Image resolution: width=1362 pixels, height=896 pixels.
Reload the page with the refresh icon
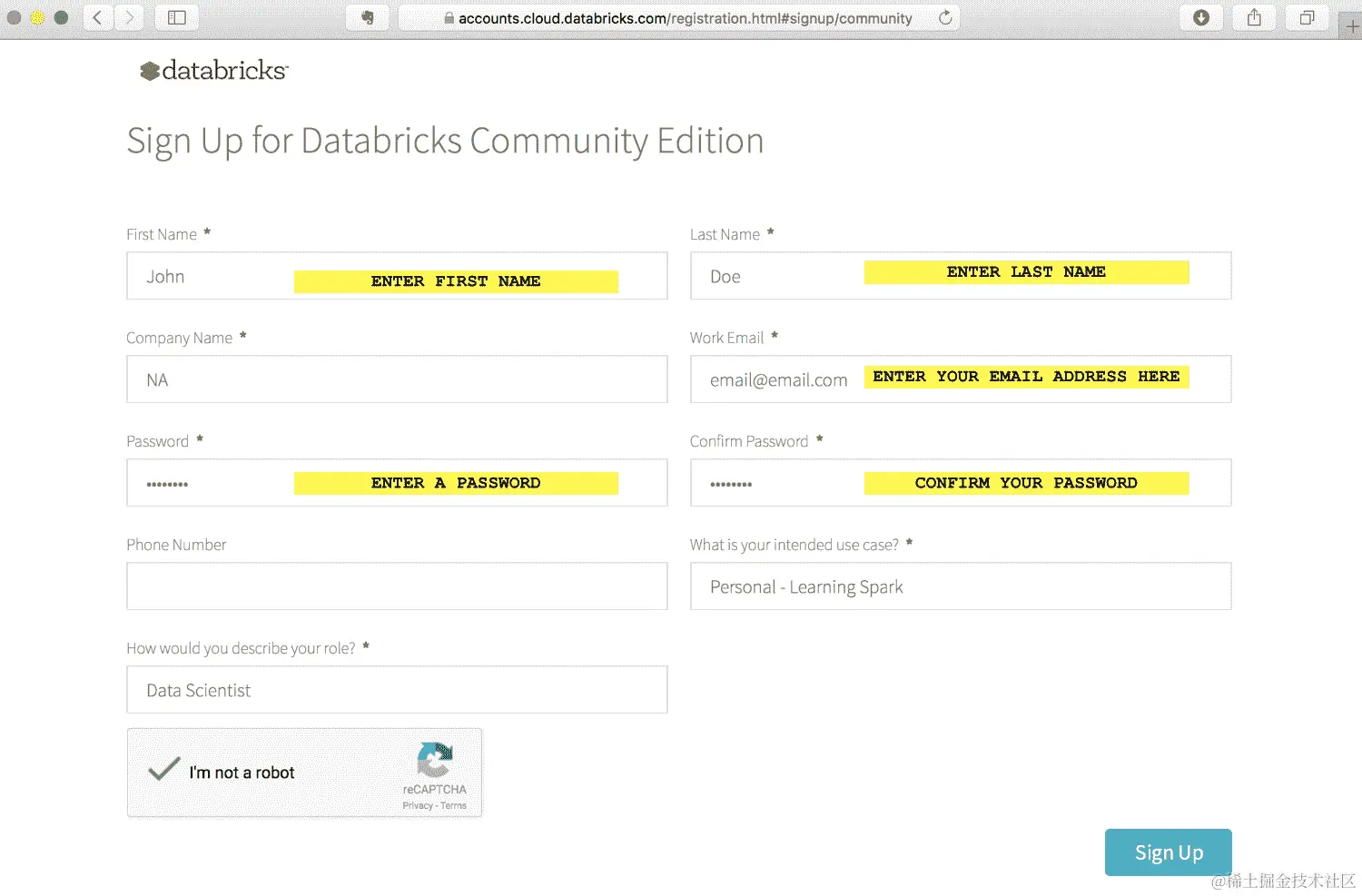point(945,17)
